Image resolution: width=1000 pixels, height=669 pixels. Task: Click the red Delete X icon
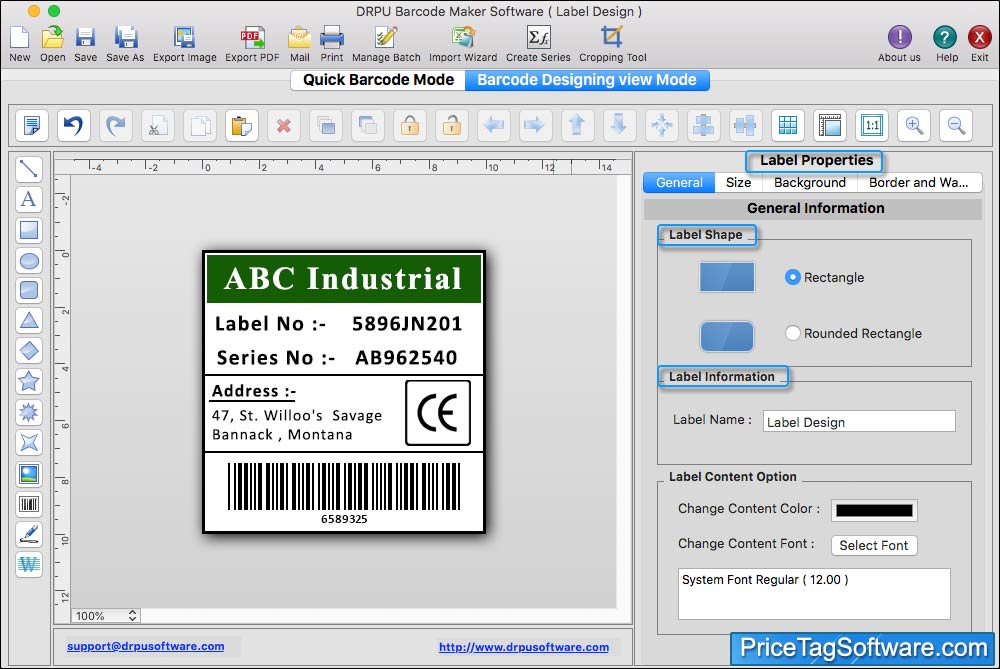tap(284, 125)
